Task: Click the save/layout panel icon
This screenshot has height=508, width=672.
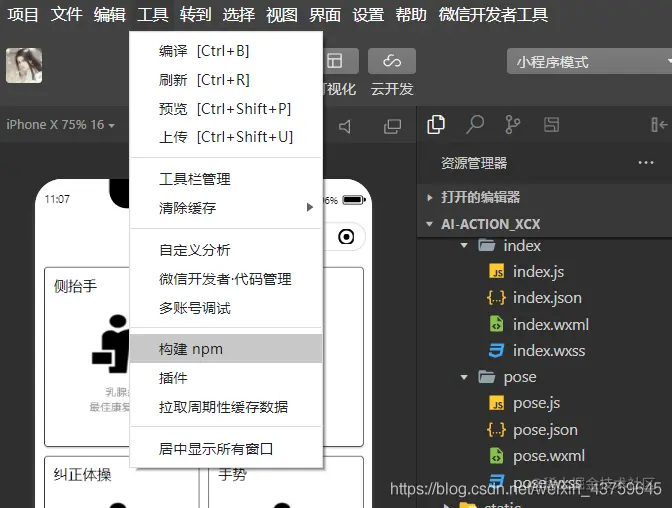Action: 552,125
